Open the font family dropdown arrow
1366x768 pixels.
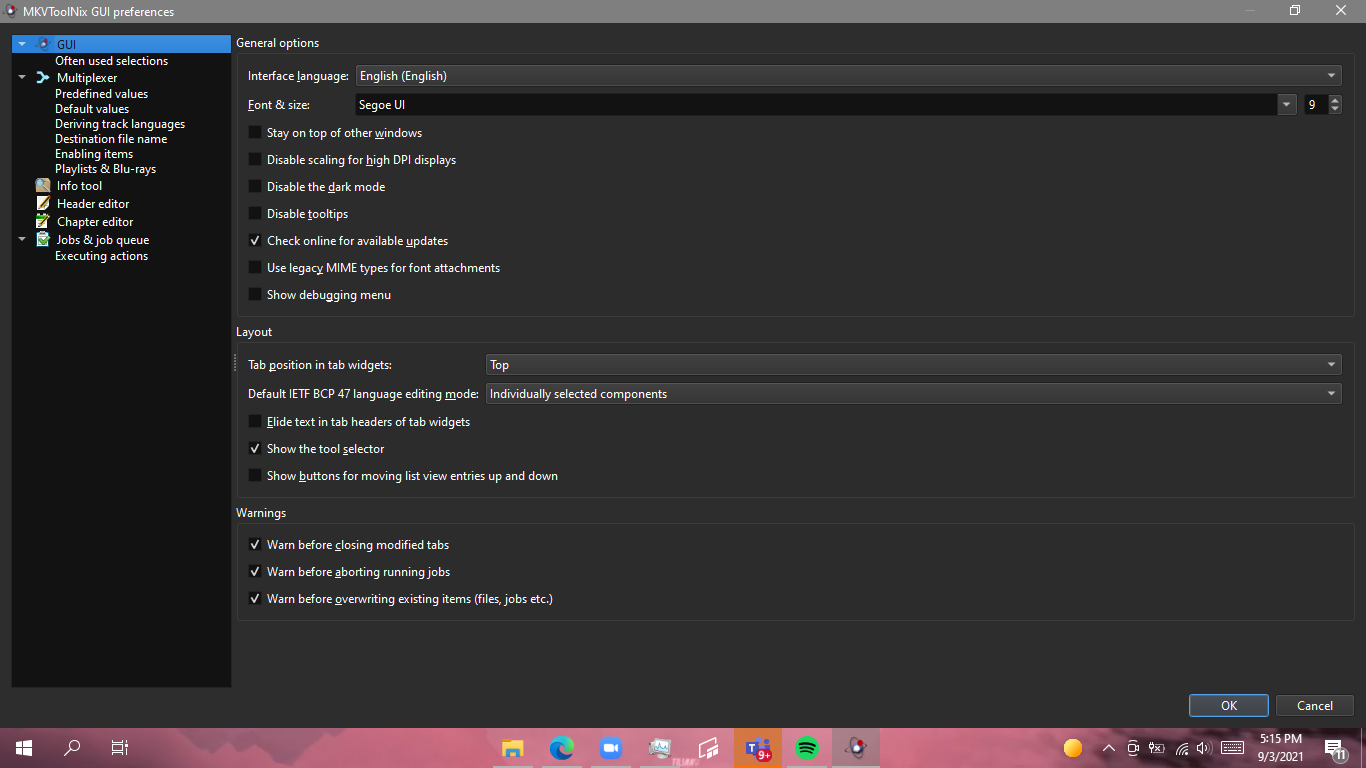1287,105
